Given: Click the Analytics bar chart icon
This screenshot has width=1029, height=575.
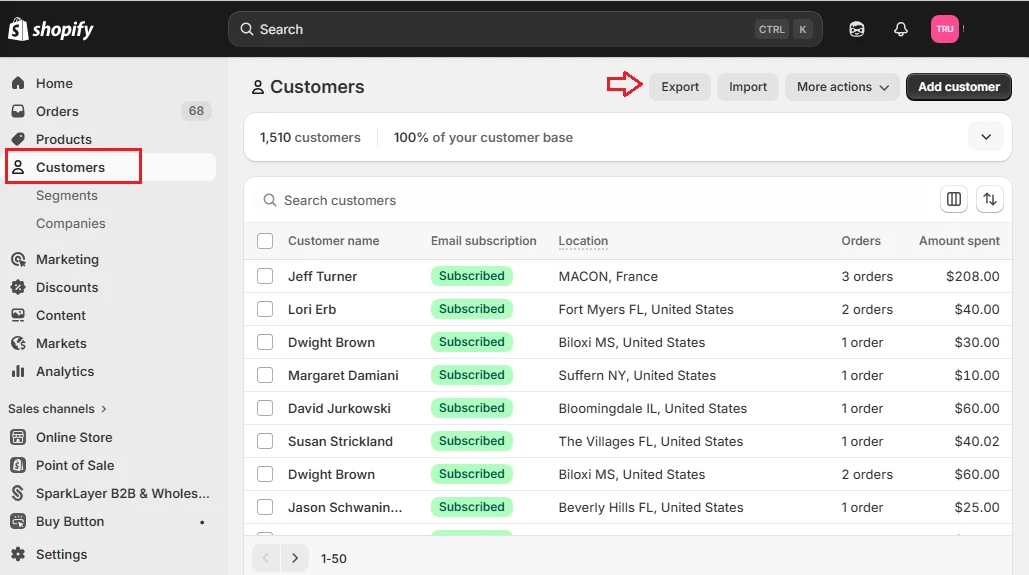Looking at the screenshot, I should tap(18, 372).
